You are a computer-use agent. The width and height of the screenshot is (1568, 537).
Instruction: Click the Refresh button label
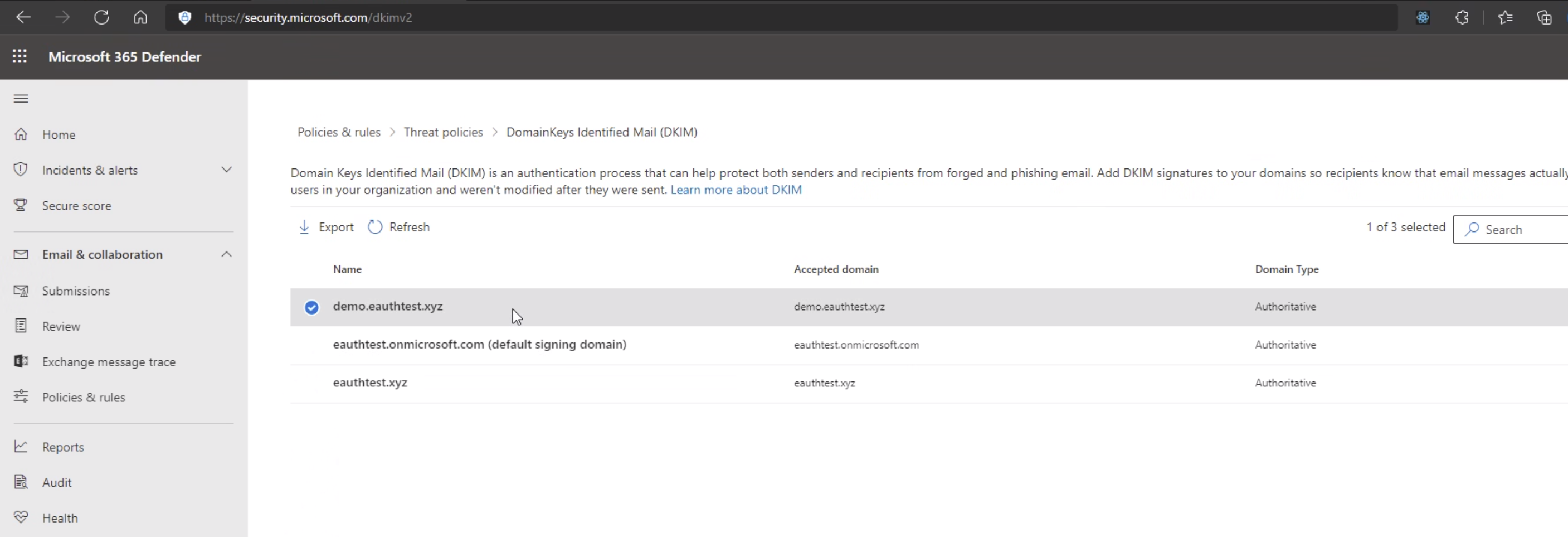pos(409,227)
